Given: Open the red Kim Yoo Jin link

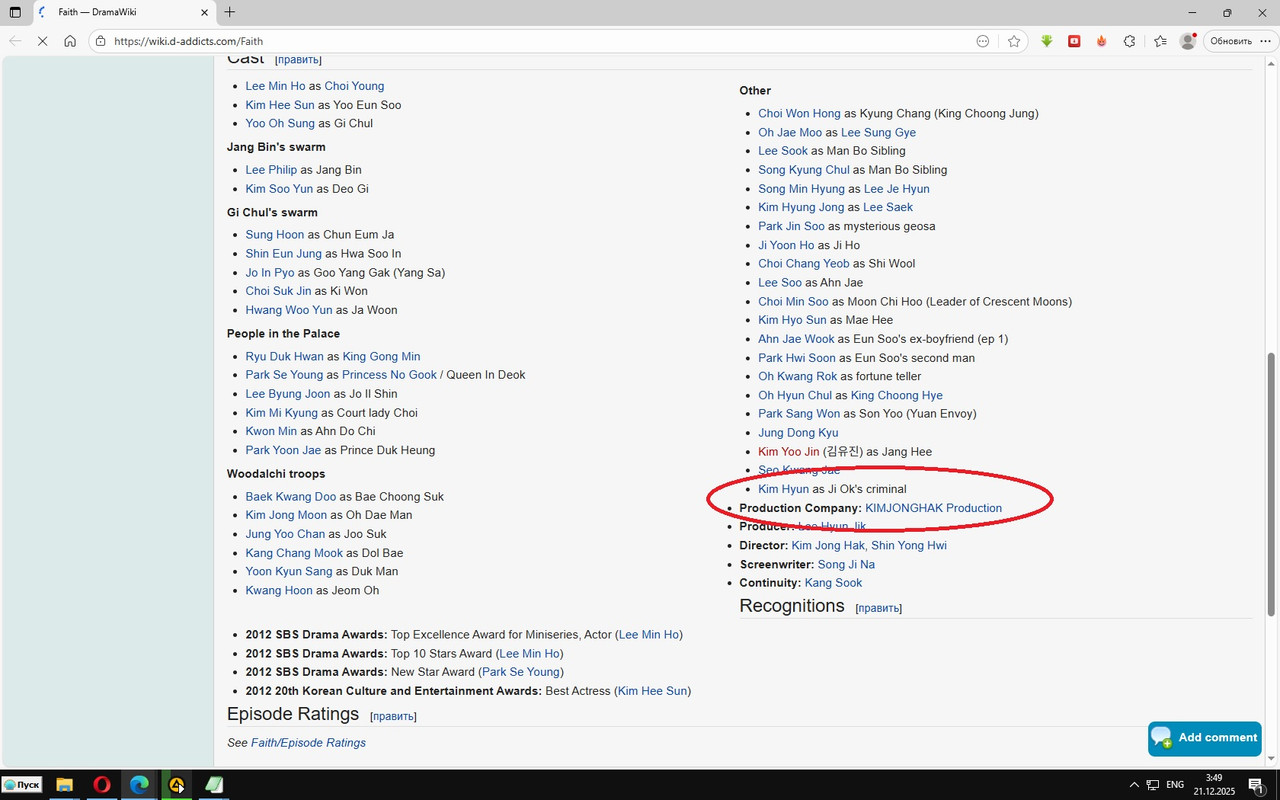Looking at the screenshot, I should (x=788, y=452).
